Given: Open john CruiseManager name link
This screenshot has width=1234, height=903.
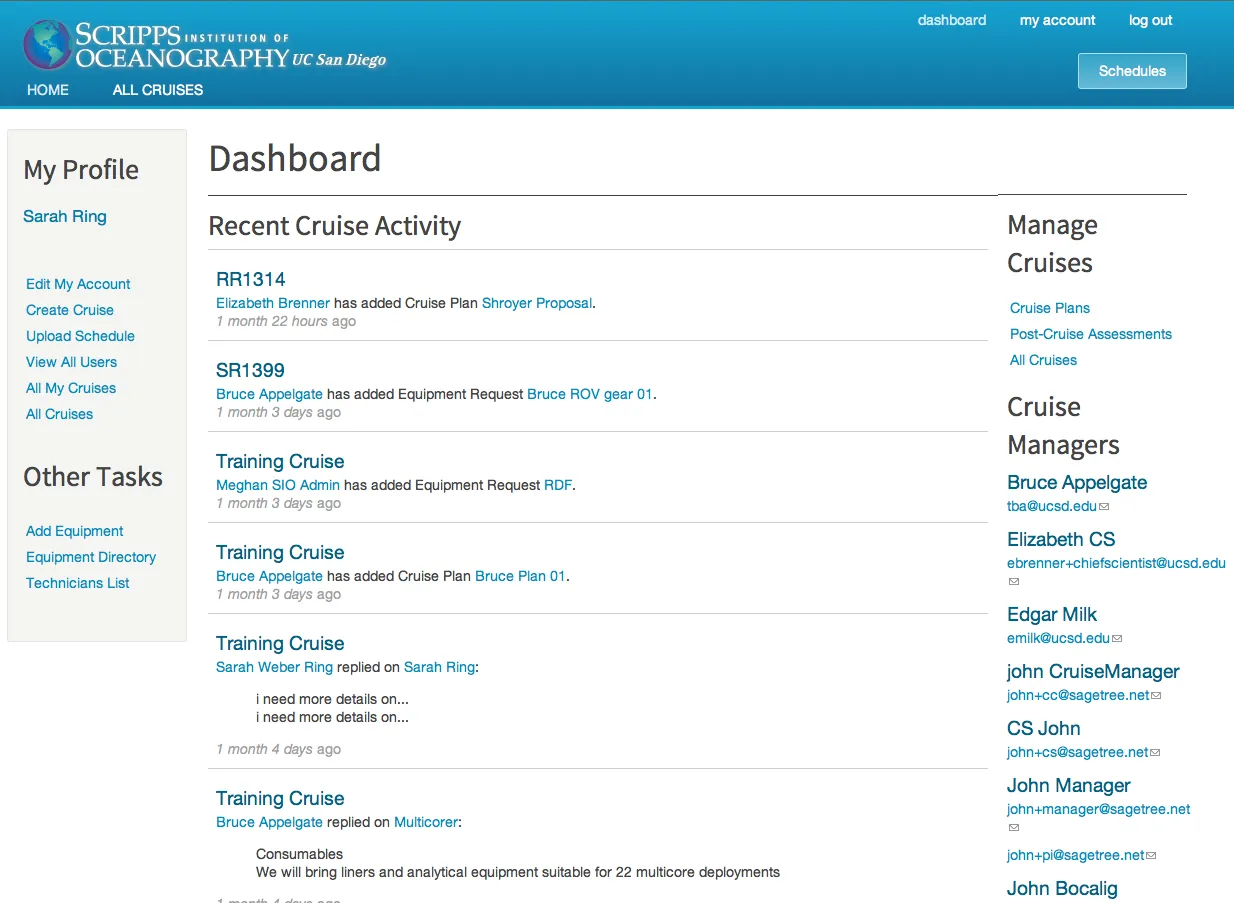Looking at the screenshot, I should tap(1093, 672).
